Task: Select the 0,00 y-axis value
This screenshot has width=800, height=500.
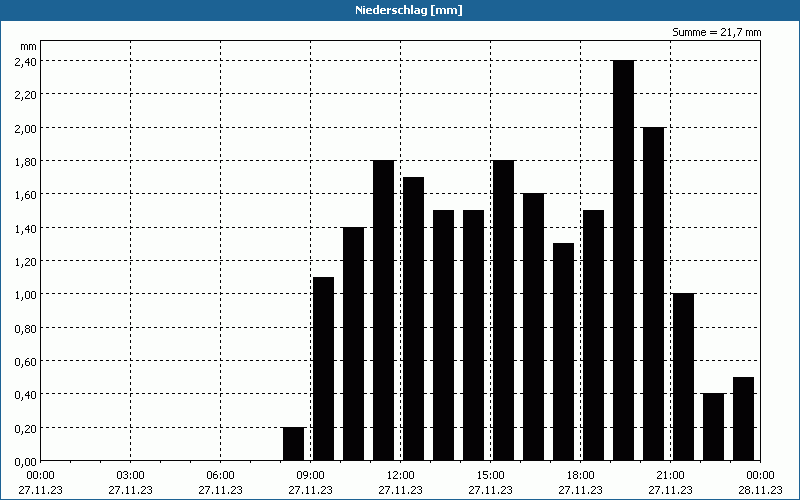Action: (25, 461)
